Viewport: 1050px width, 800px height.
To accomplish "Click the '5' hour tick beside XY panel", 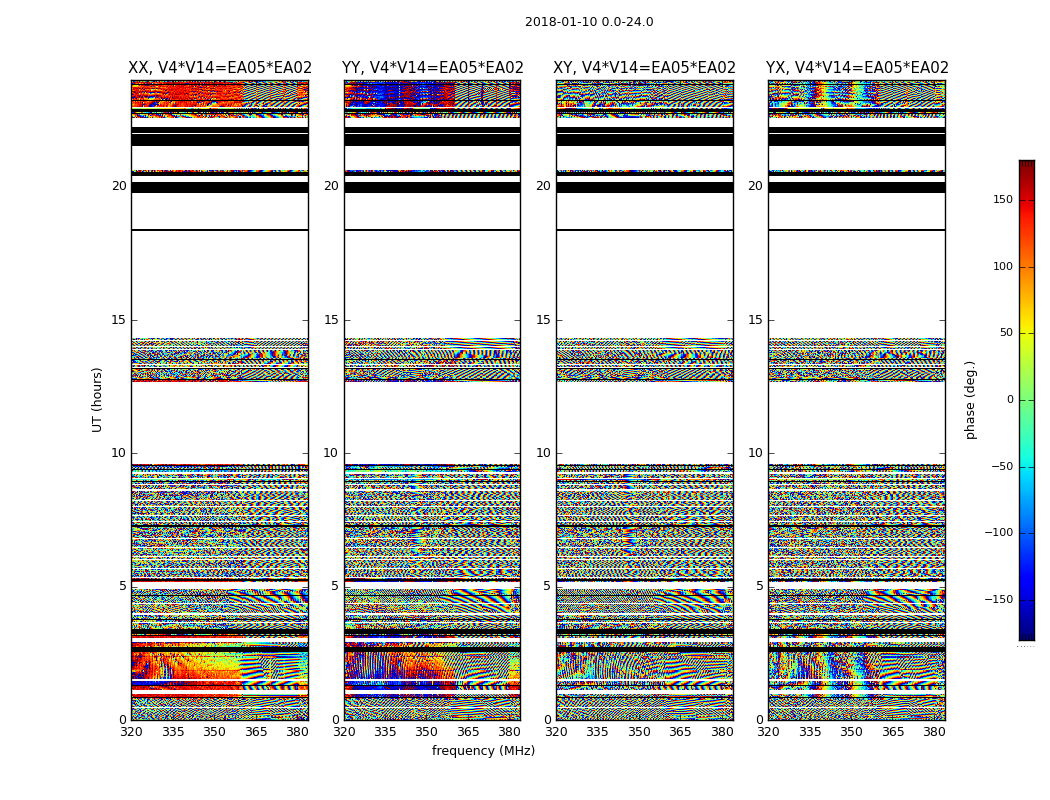I will point(547,586).
